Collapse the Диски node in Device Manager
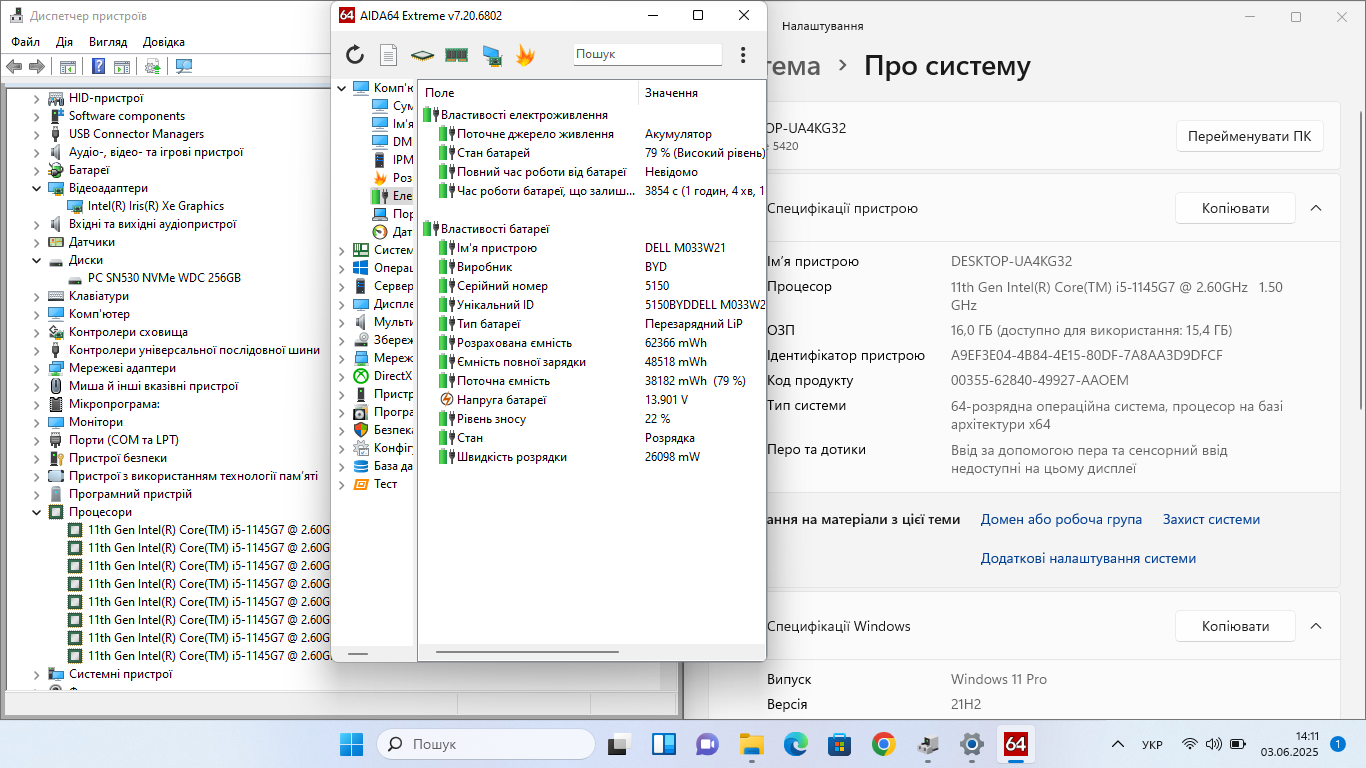The height and width of the screenshot is (768, 1366). [x=37, y=260]
